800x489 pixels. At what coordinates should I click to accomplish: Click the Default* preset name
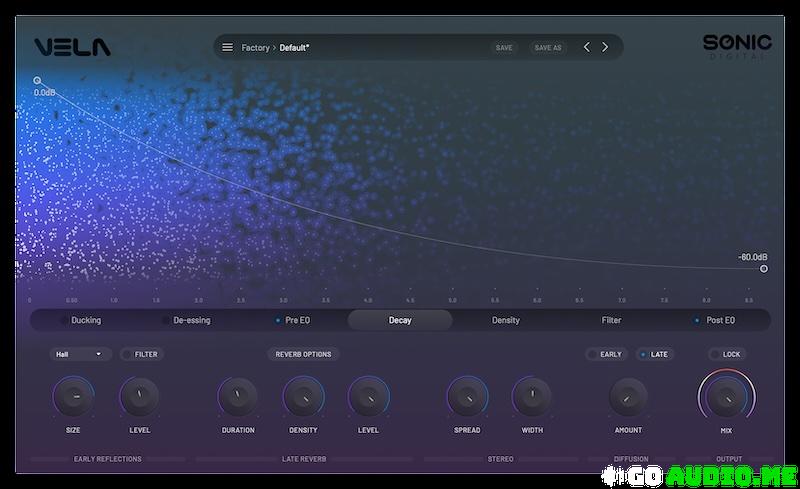(294, 47)
